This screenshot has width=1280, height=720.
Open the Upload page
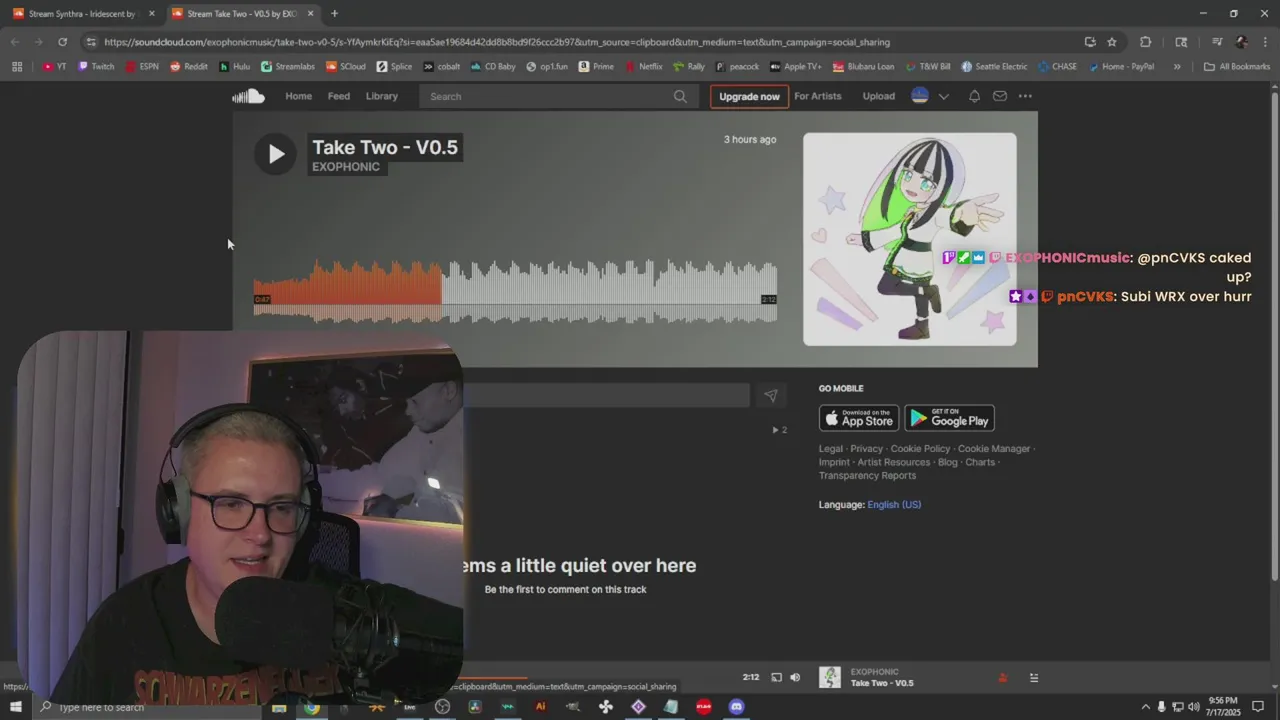click(878, 96)
